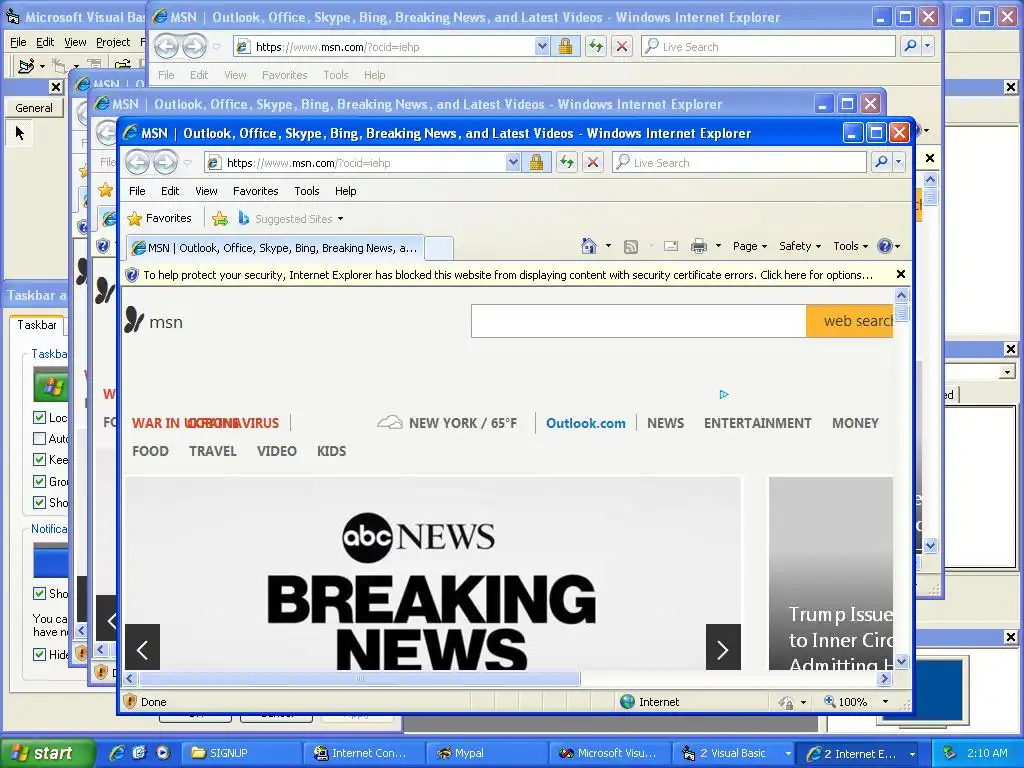Show next slide in news carousel
The image size is (1024, 768).
click(x=723, y=647)
